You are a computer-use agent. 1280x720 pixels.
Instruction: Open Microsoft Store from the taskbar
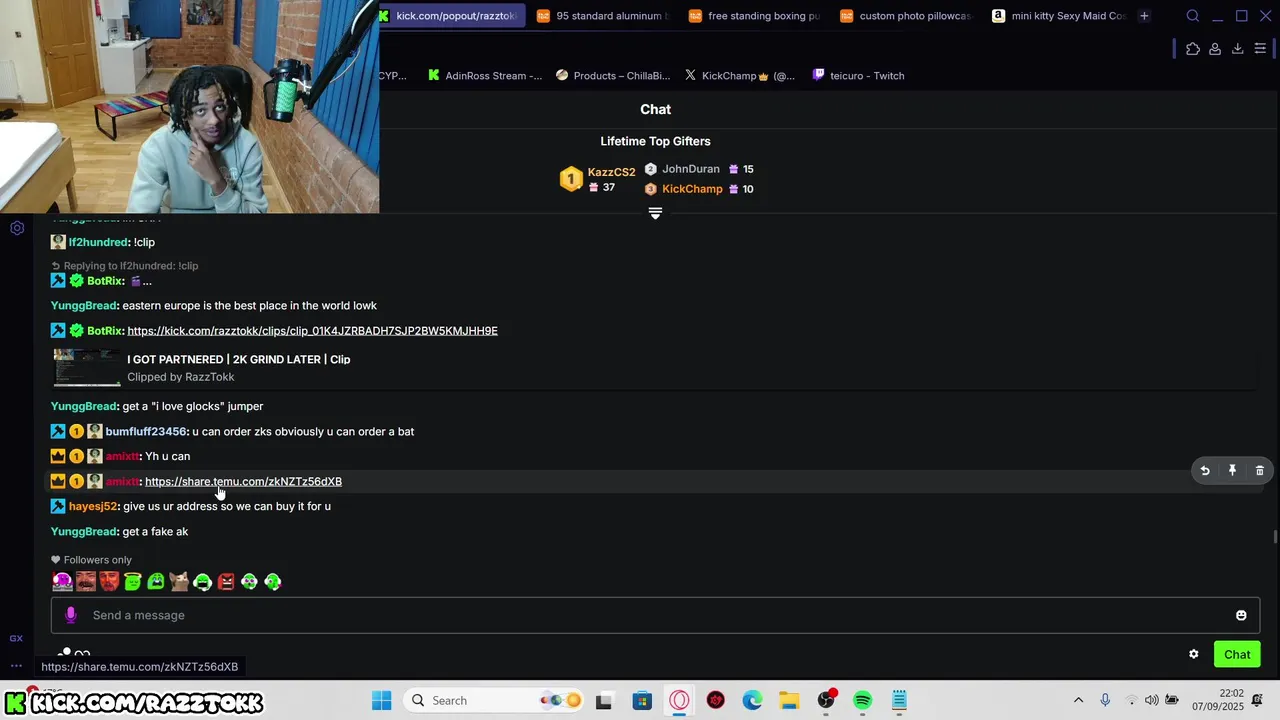(642, 700)
